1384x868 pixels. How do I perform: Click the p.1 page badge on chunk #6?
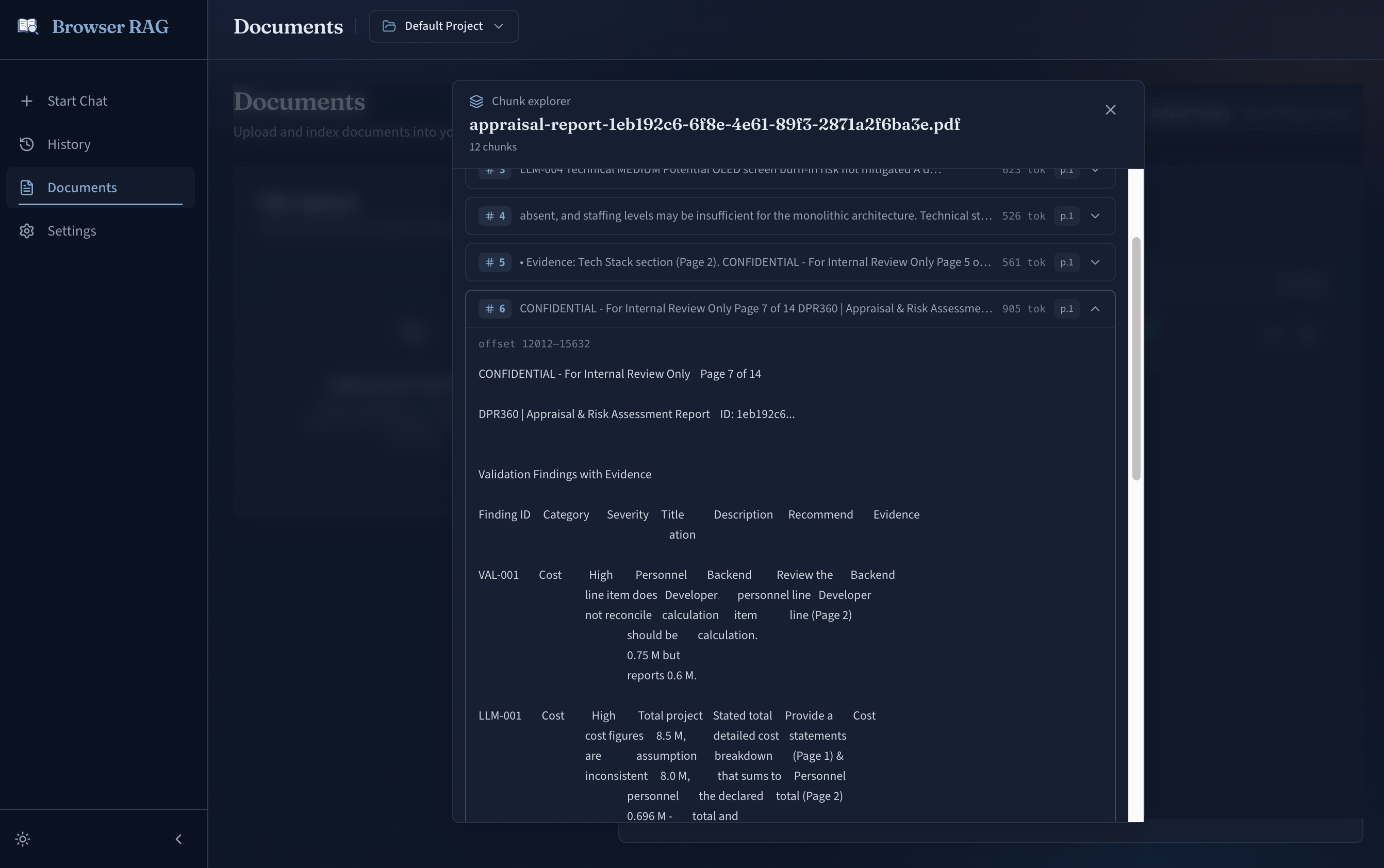point(1066,309)
